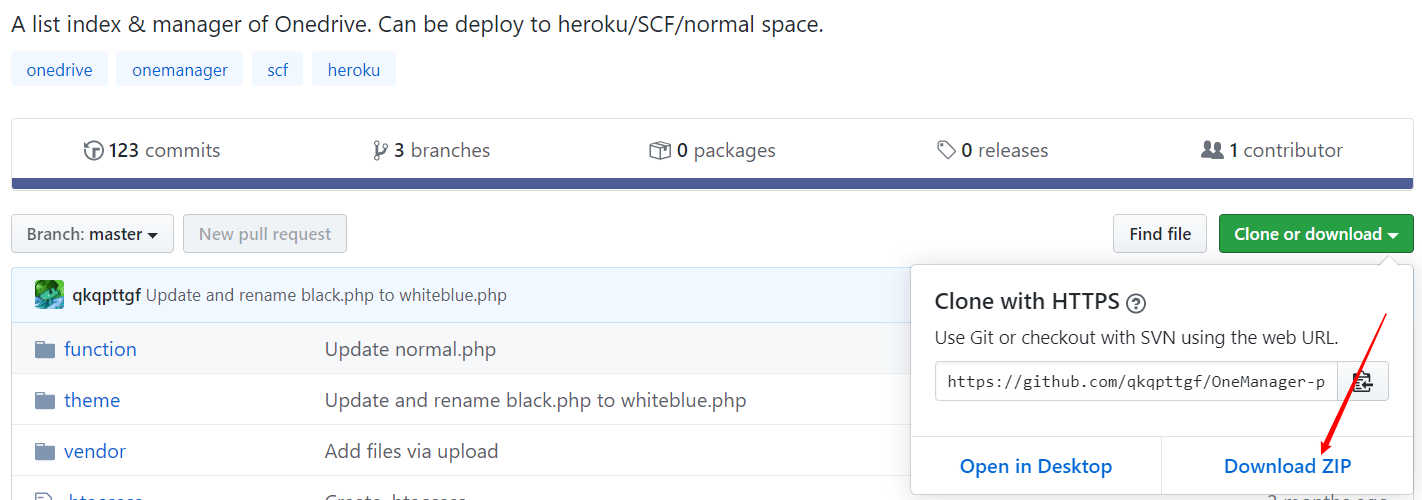Click the releases tag icon
Screen dimensions: 1422x500
(946, 151)
